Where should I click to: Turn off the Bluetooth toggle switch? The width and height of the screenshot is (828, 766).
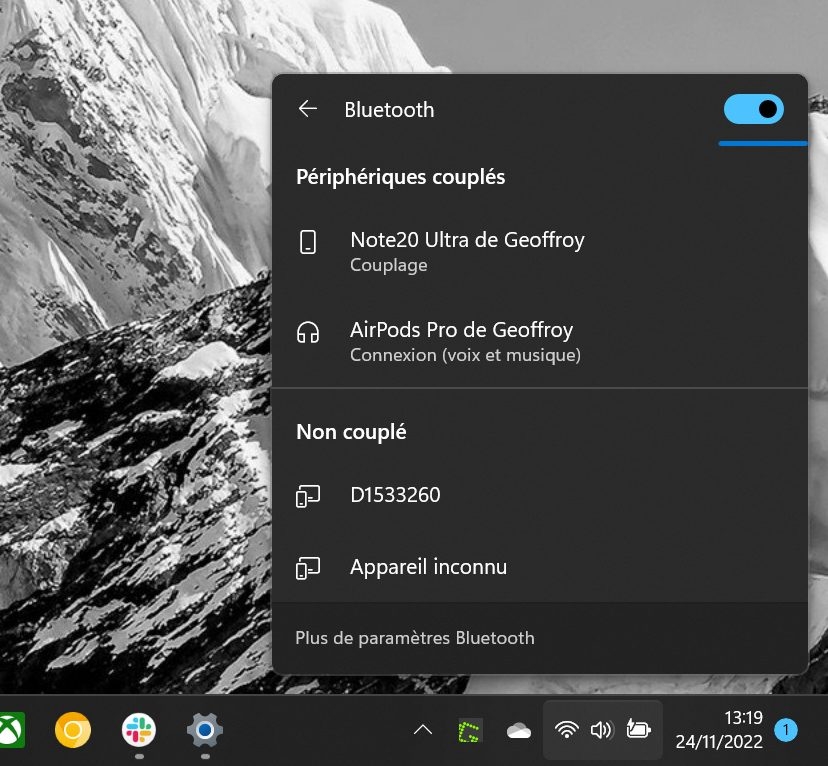click(x=754, y=109)
